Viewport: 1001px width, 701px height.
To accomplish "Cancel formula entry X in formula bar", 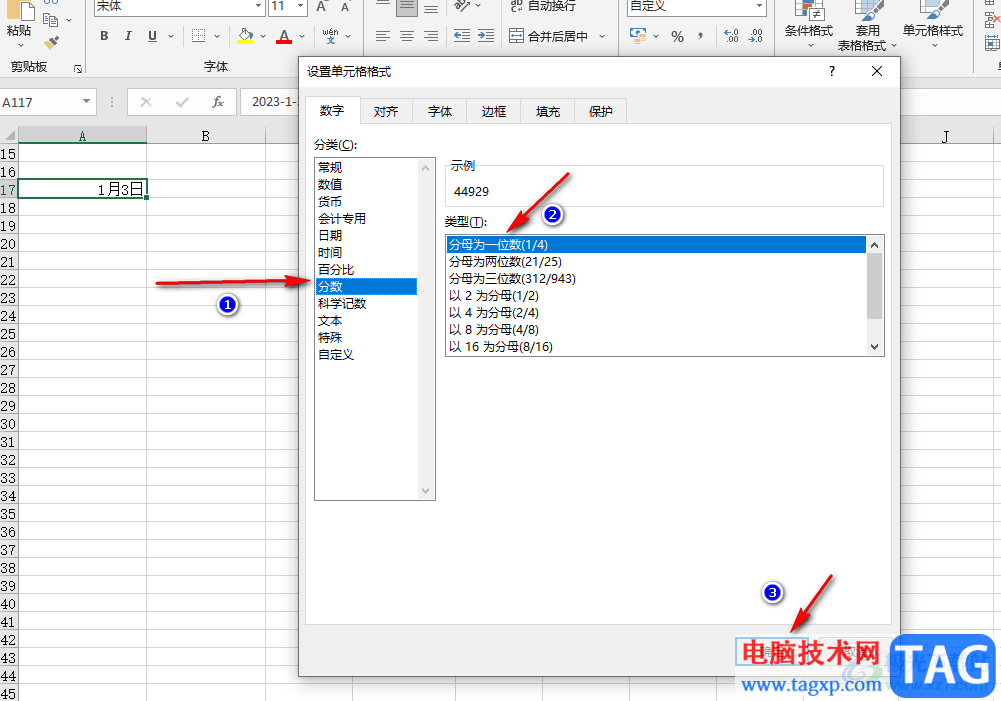I will (x=146, y=102).
